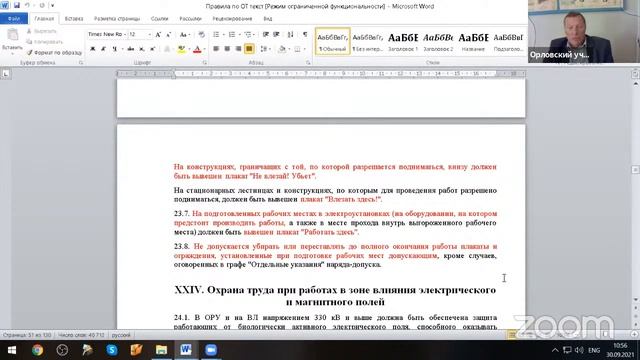Decrease the paragraph indent
Image resolution: width=640 pixels, height=360 pixels.
coord(266,35)
